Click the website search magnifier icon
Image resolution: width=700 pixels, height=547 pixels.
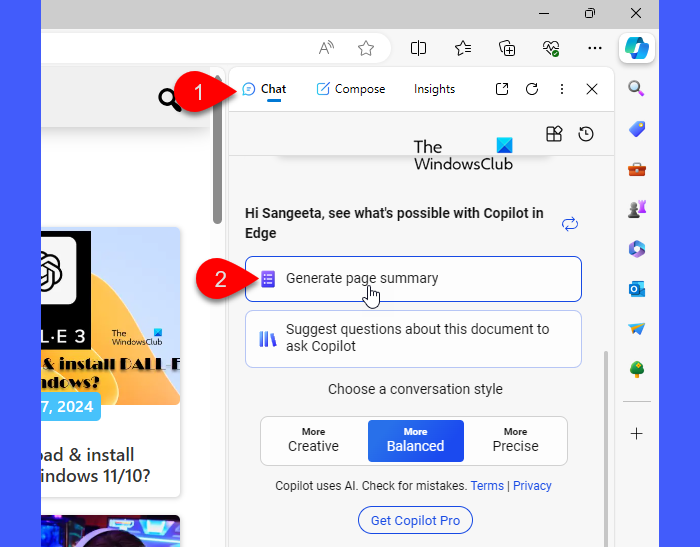click(x=169, y=100)
